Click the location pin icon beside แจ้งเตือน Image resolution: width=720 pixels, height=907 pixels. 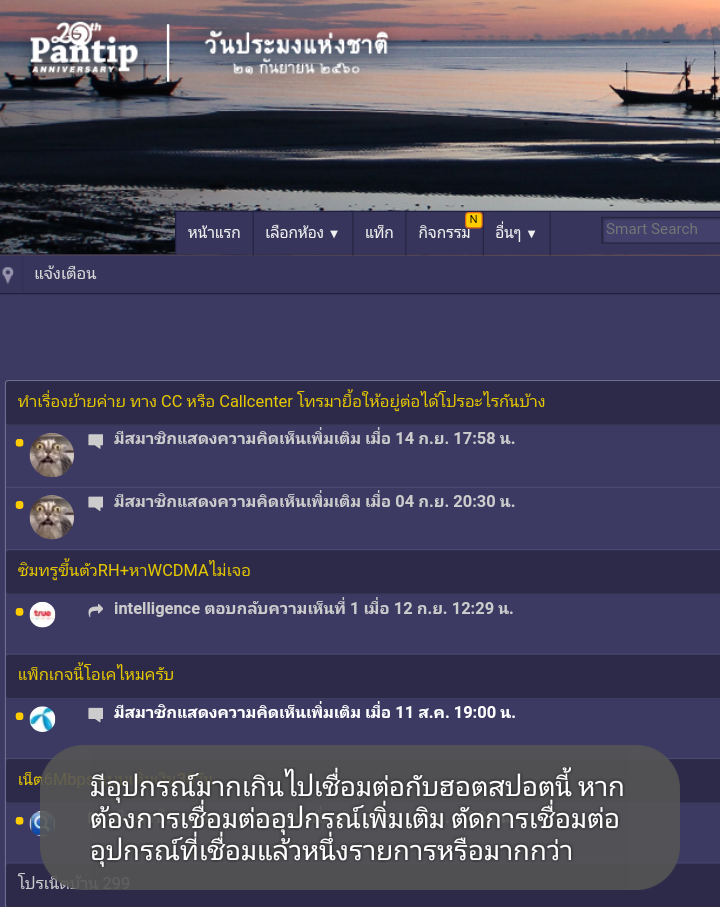pos(8,275)
